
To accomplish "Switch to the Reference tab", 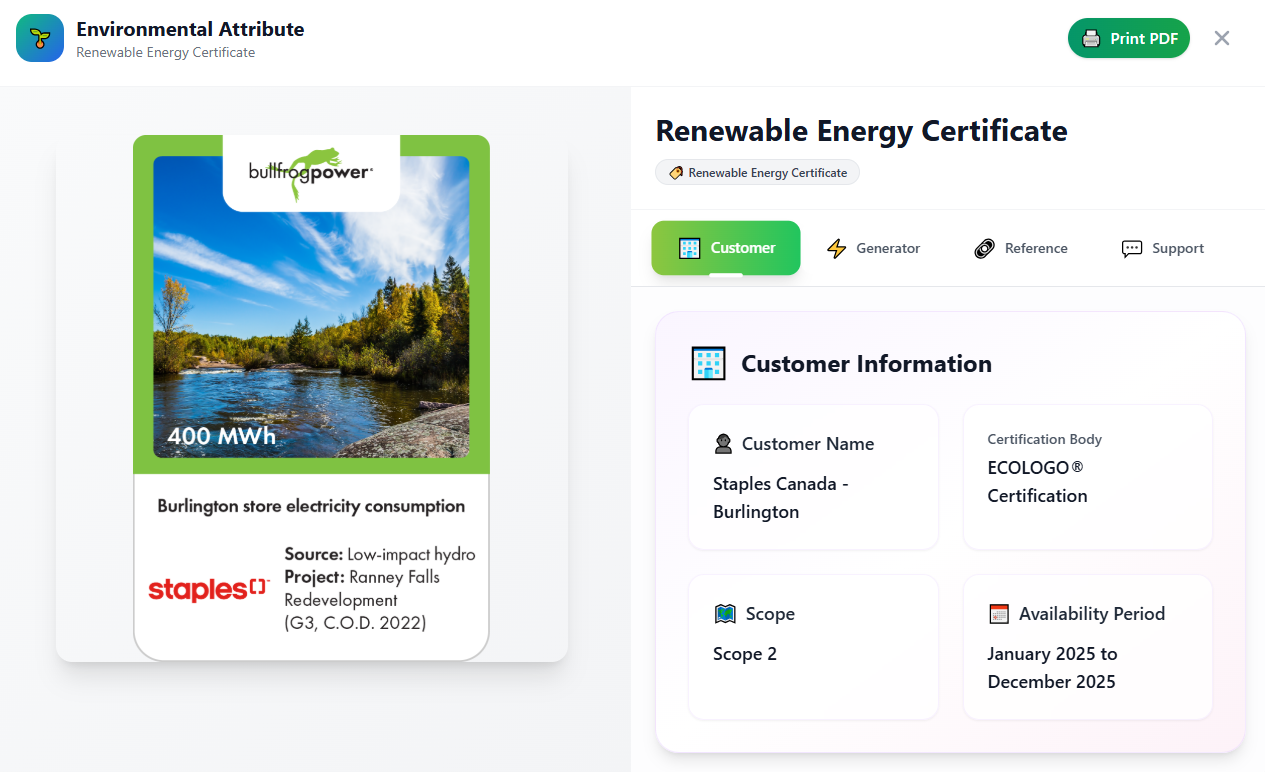I will [1020, 248].
